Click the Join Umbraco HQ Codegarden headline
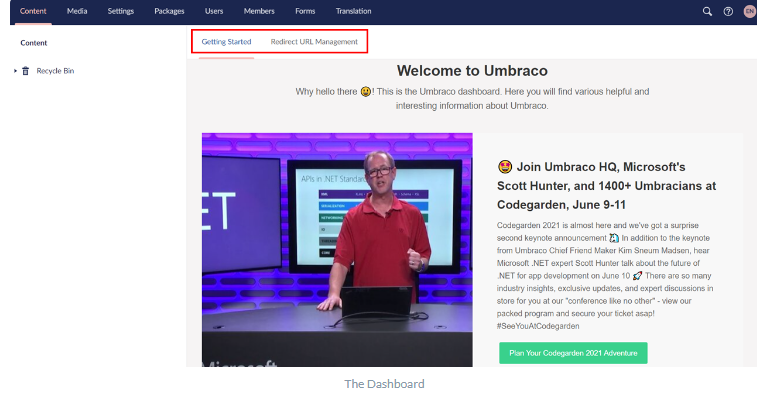The height and width of the screenshot is (402, 757). tap(606, 186)
